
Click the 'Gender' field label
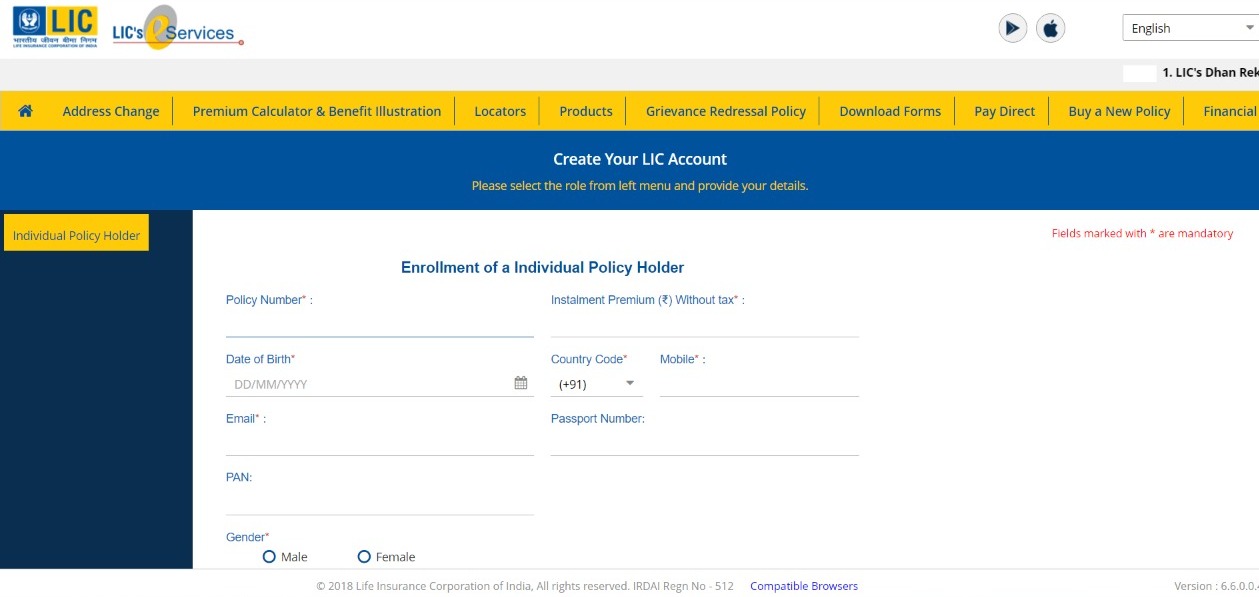[x=248, y=537]
